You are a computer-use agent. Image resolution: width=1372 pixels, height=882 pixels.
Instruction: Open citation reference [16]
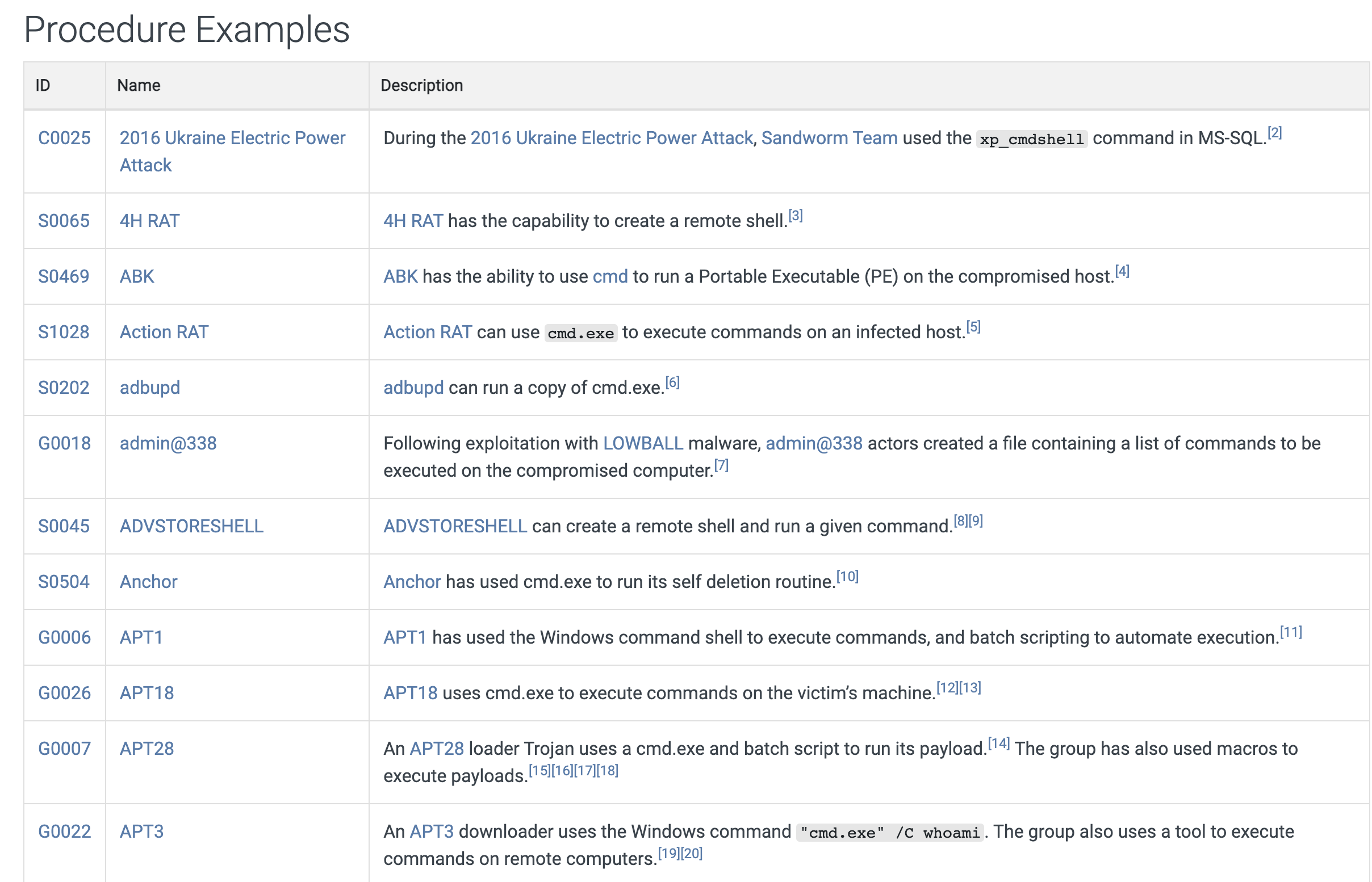562,770
